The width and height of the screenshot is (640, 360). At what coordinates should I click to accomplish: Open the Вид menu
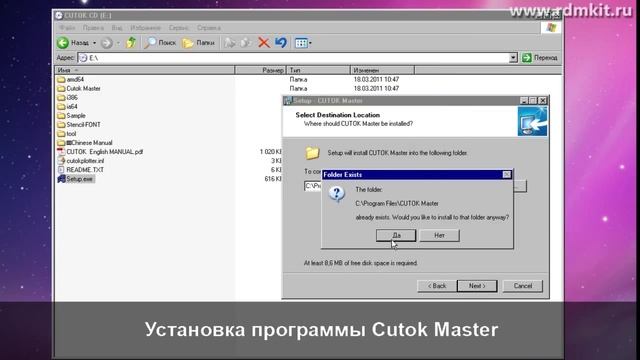pos(117,28)
